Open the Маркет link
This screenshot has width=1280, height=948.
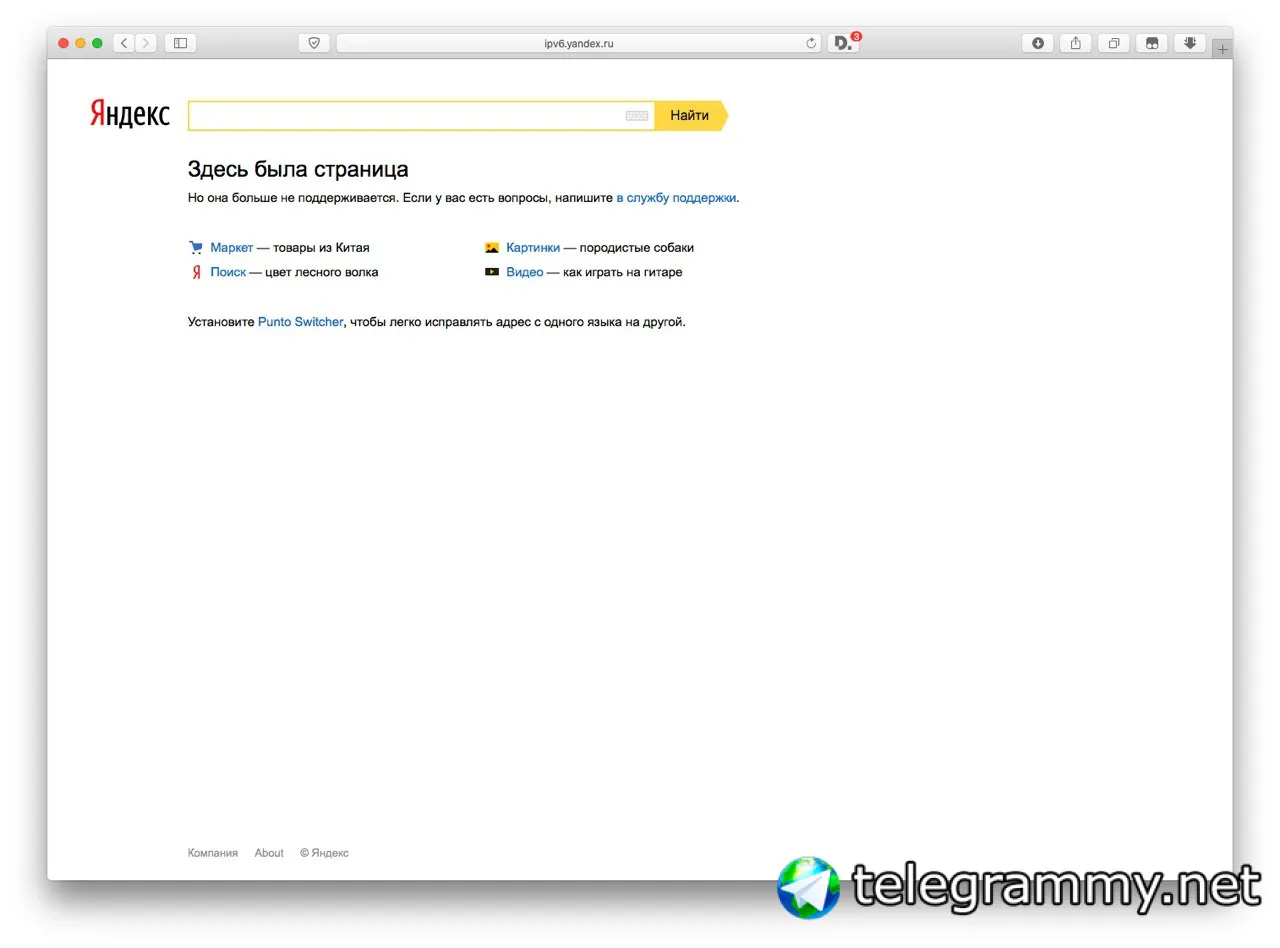pyautogui.click(x=231, y=248)
